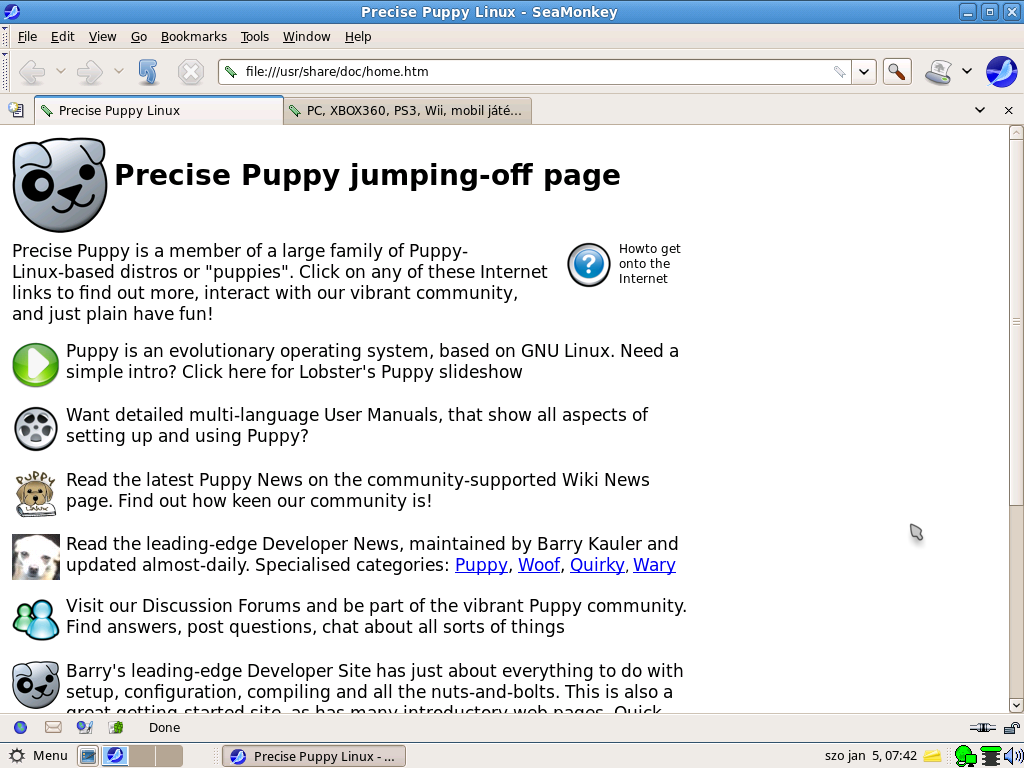The height and width of the screenshot is (768, 1024).
Task: Click the green network tray icon
Action: (965, 756)
